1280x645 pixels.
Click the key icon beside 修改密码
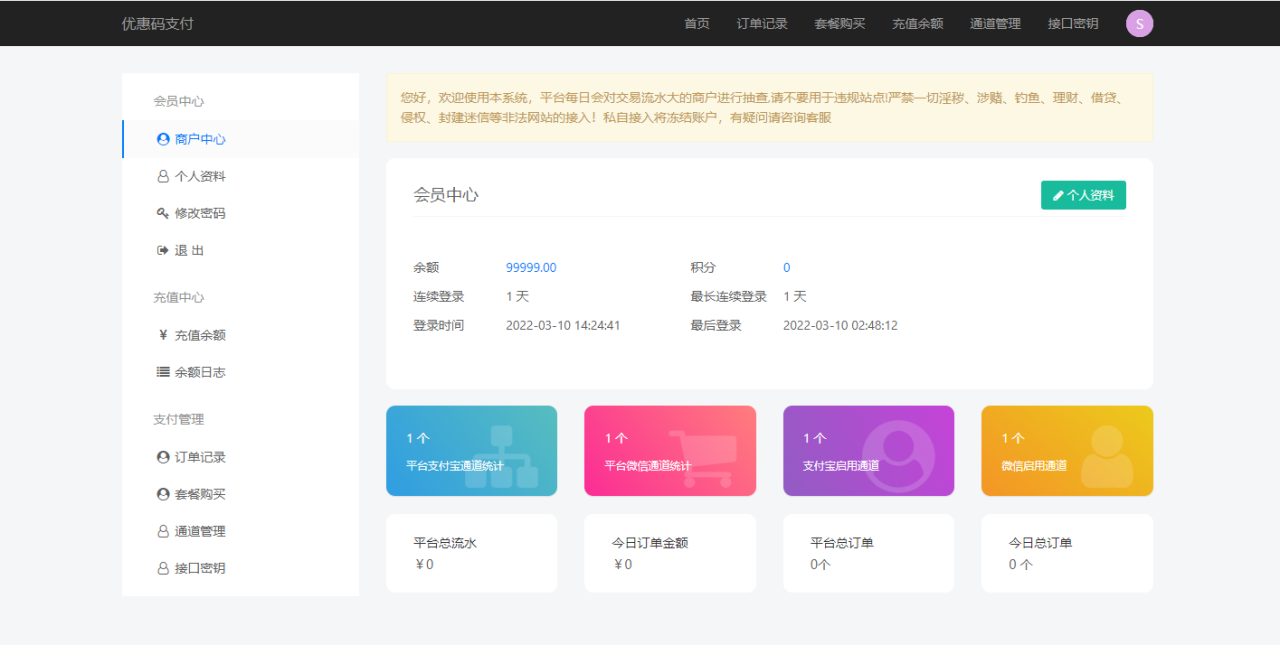coord(163,213)
